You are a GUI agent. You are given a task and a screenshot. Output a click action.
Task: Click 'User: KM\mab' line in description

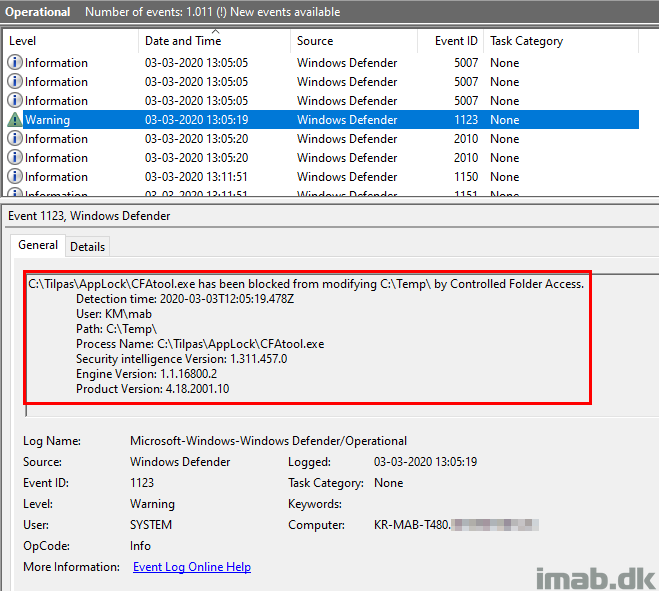[114, 314]
